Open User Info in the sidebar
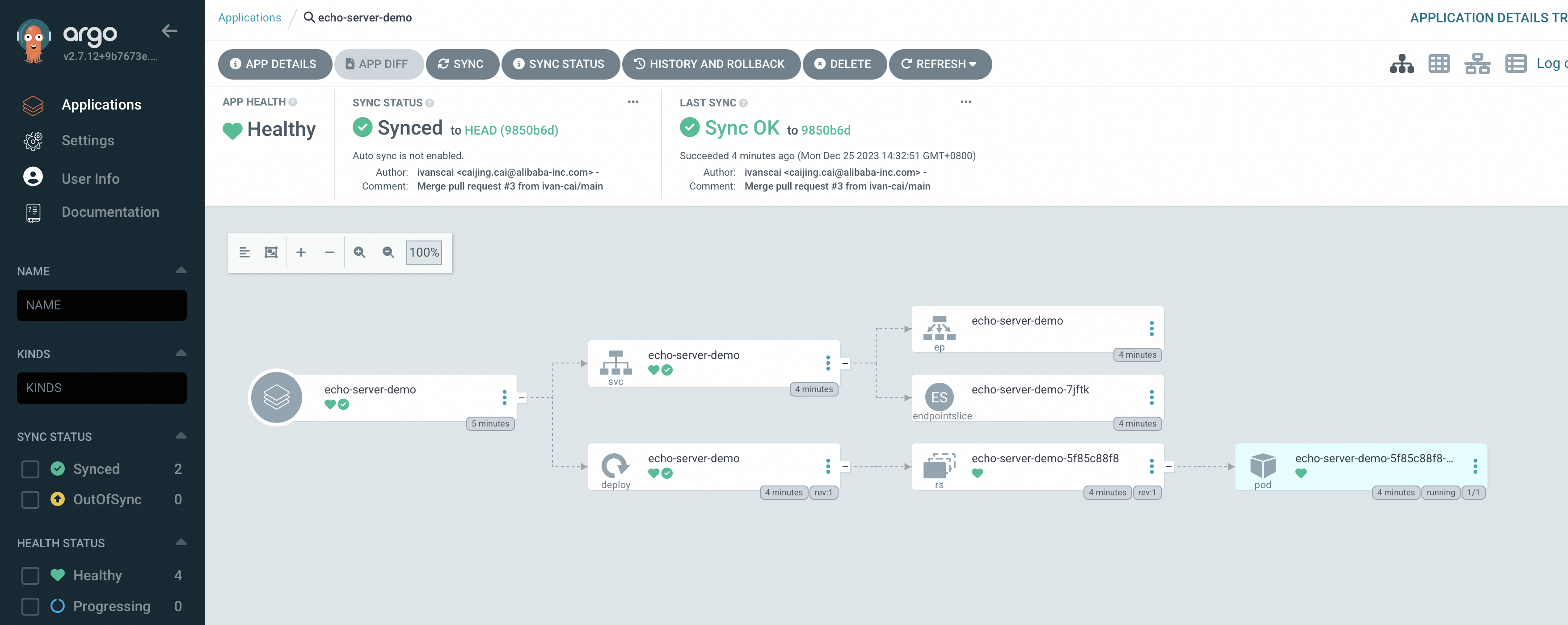This screenshot has height=625, width=1568. pos(90,179)
